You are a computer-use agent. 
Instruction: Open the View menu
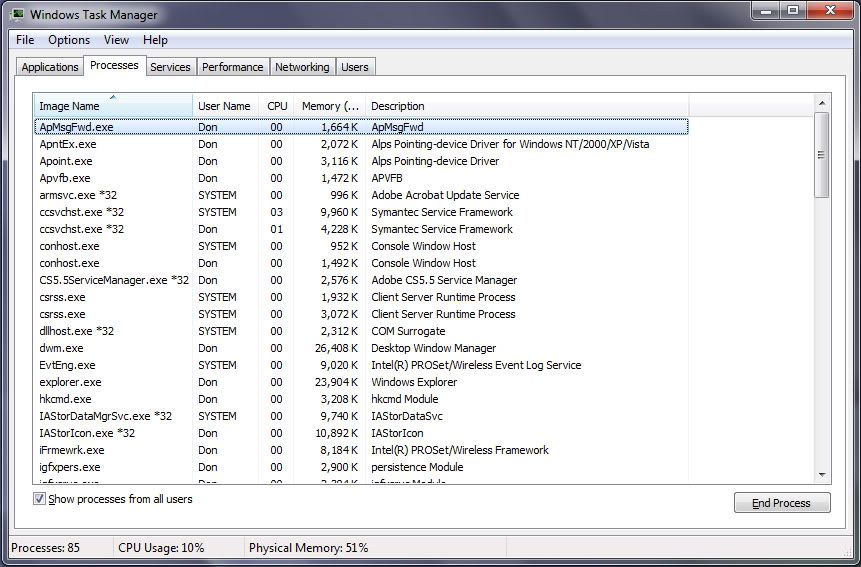click(116, 40)
